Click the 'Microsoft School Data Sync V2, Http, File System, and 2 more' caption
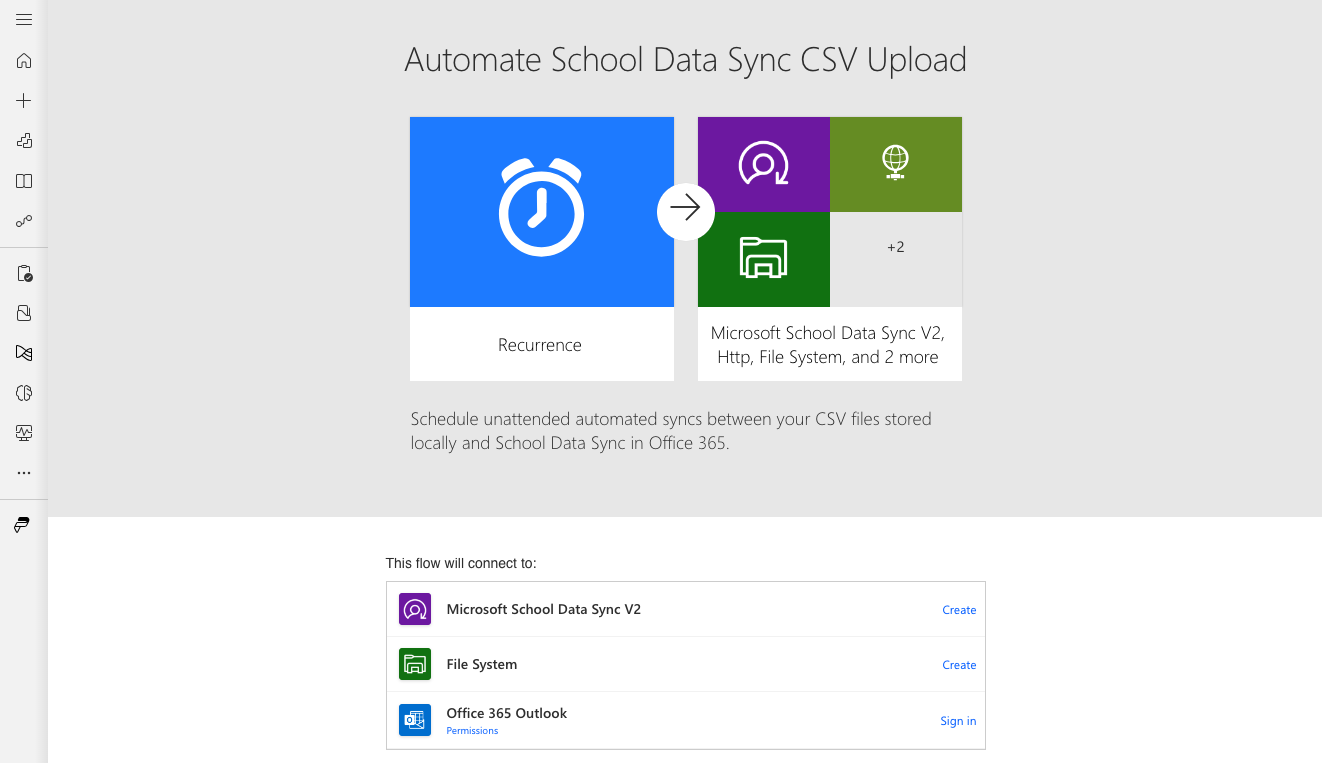 828,345
